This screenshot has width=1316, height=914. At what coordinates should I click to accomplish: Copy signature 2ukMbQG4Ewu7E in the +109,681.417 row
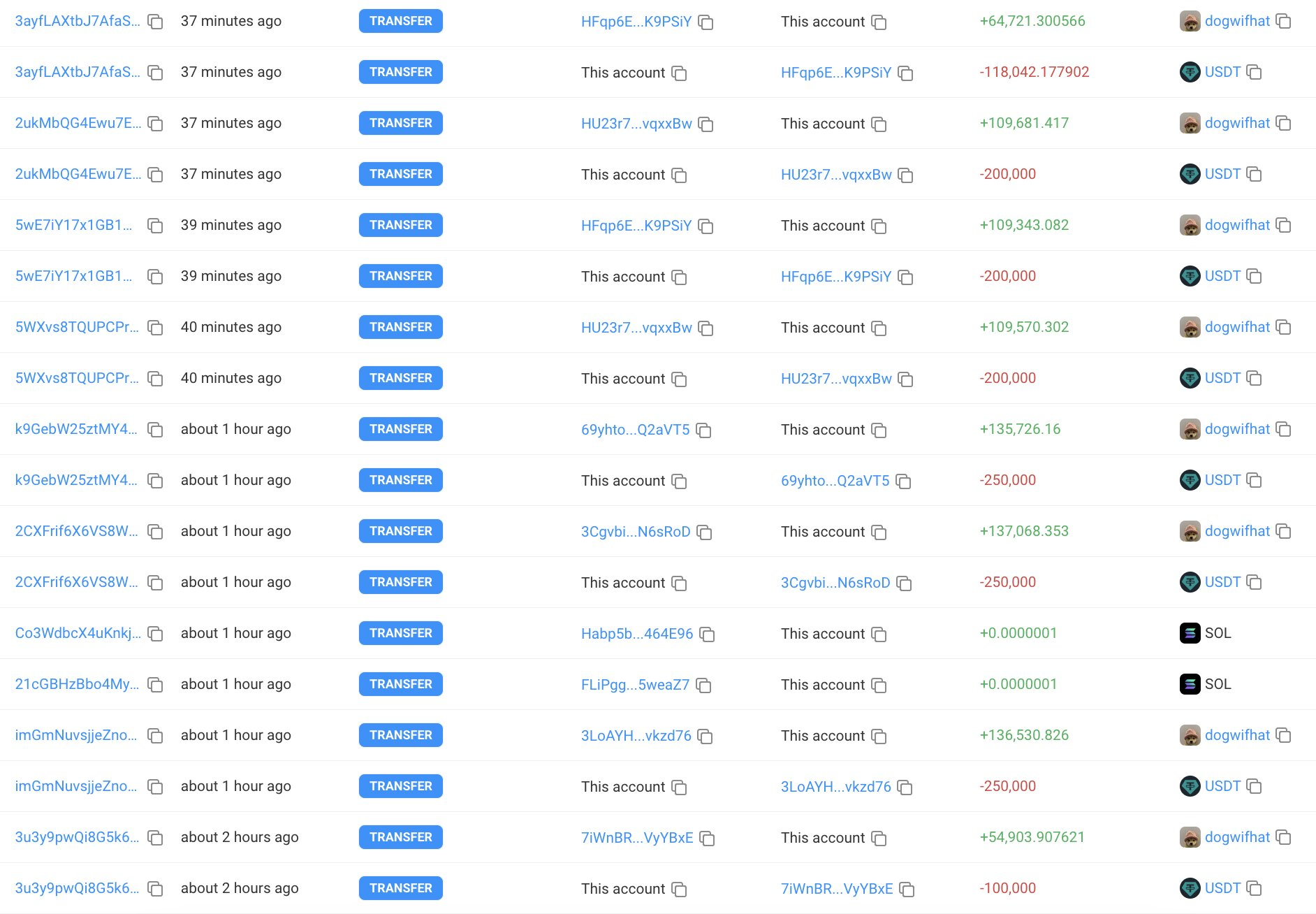(155, 124)
